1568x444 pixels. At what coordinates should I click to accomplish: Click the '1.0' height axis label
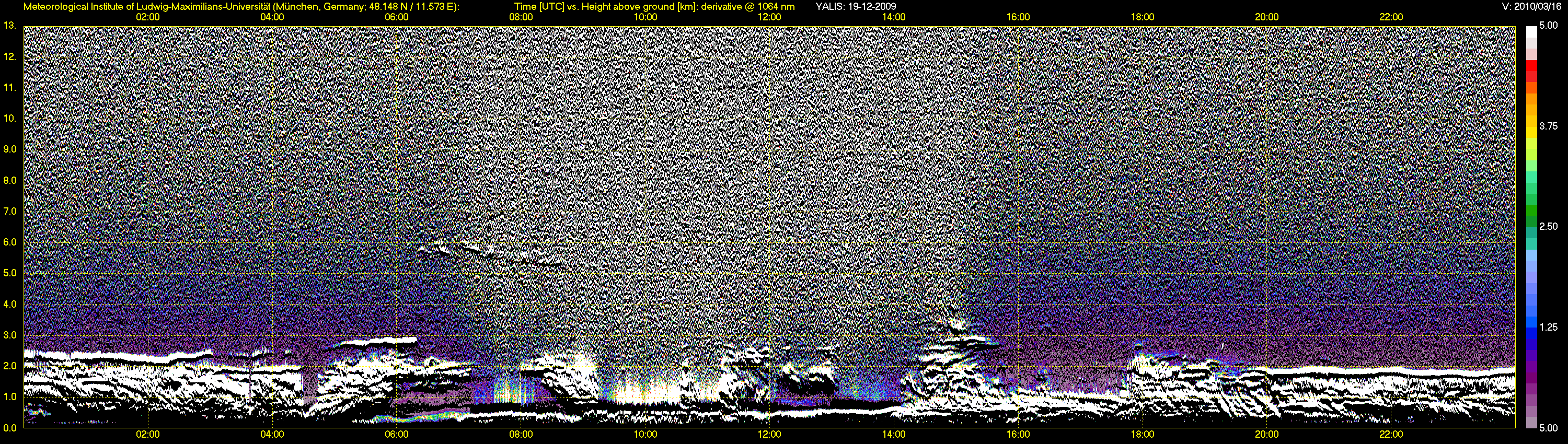point(10,396)
